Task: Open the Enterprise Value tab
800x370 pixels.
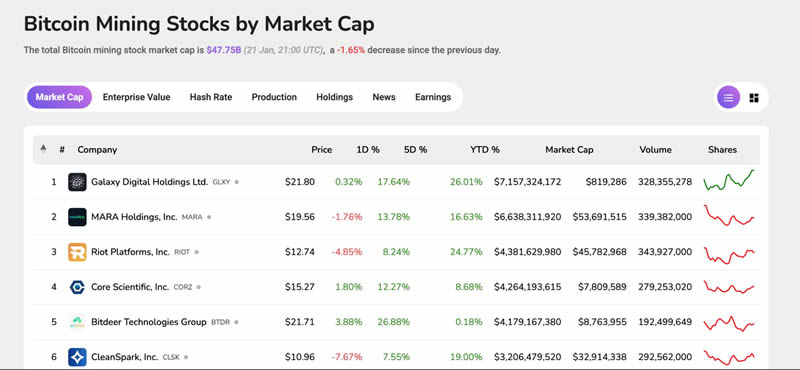Action: point(136,97)
